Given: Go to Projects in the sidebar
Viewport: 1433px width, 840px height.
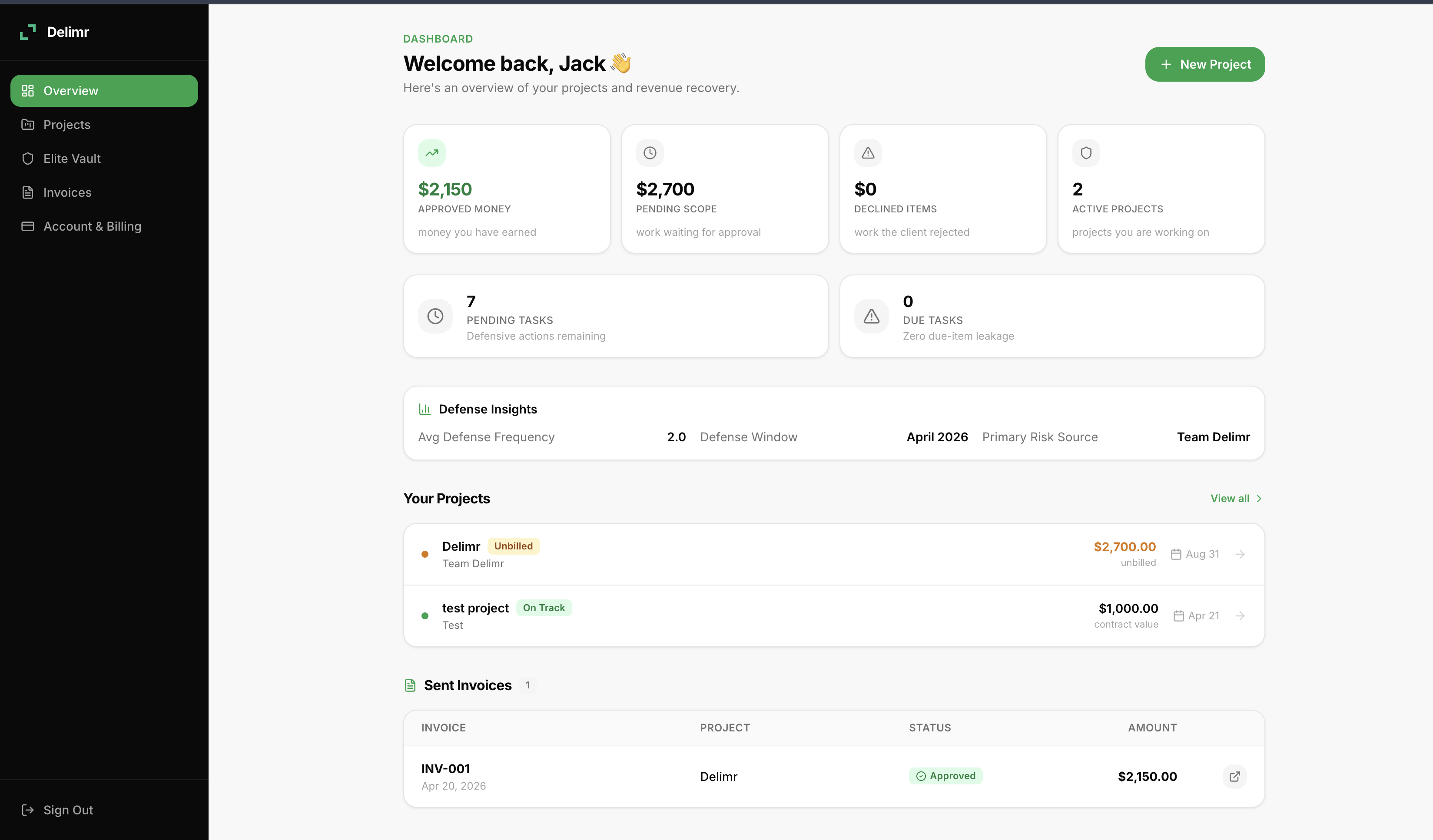Looking at the screenshot, I should click(66, 125).
